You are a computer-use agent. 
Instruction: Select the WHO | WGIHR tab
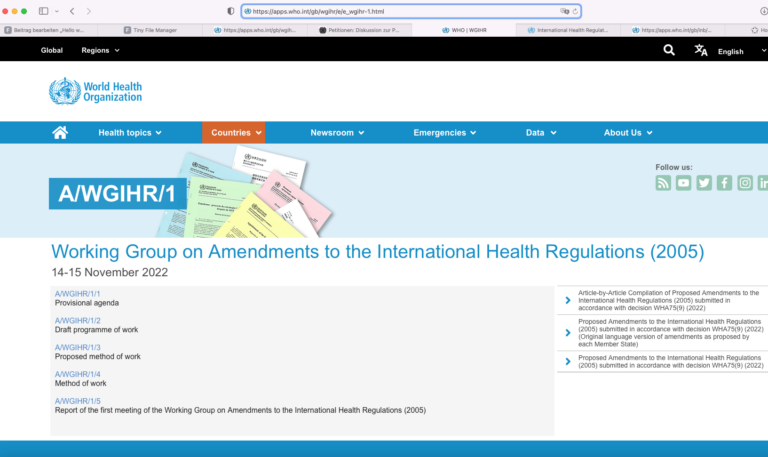464,30
